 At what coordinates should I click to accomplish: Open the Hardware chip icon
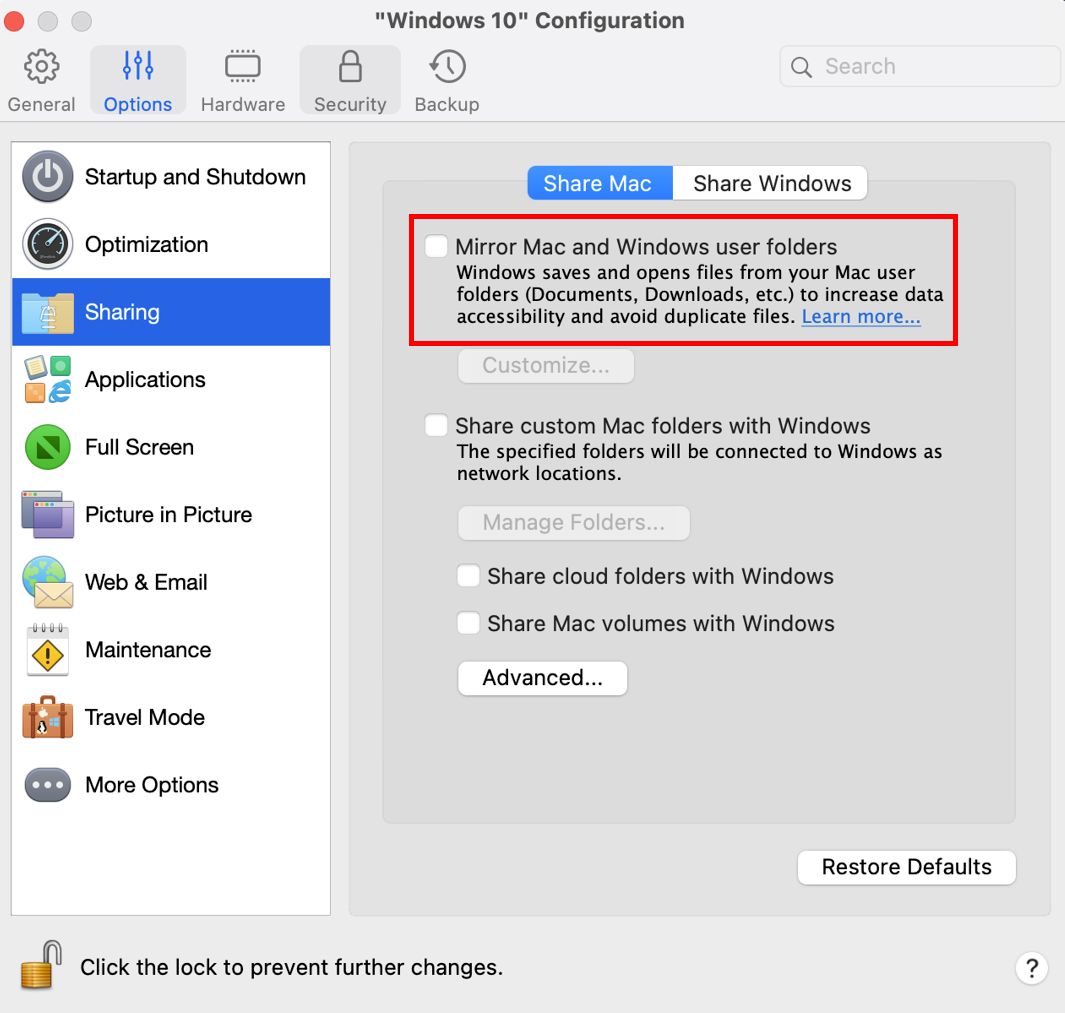tap(242, 67)
